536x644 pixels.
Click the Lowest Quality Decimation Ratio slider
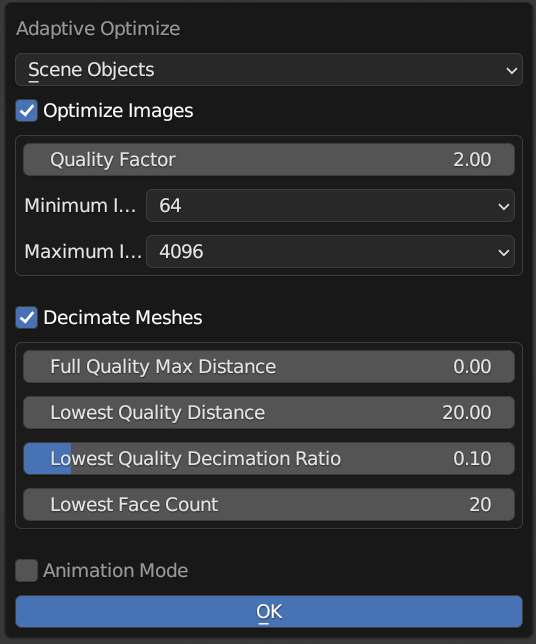click(269, 458)
